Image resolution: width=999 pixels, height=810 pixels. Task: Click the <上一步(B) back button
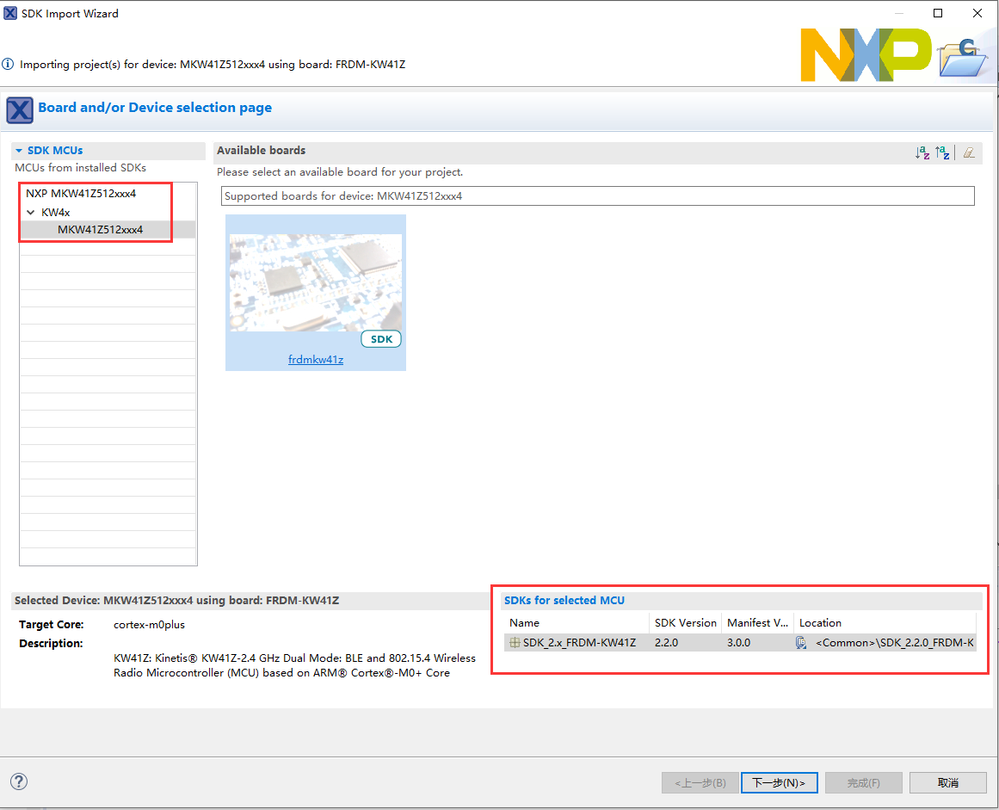point(700,783)
